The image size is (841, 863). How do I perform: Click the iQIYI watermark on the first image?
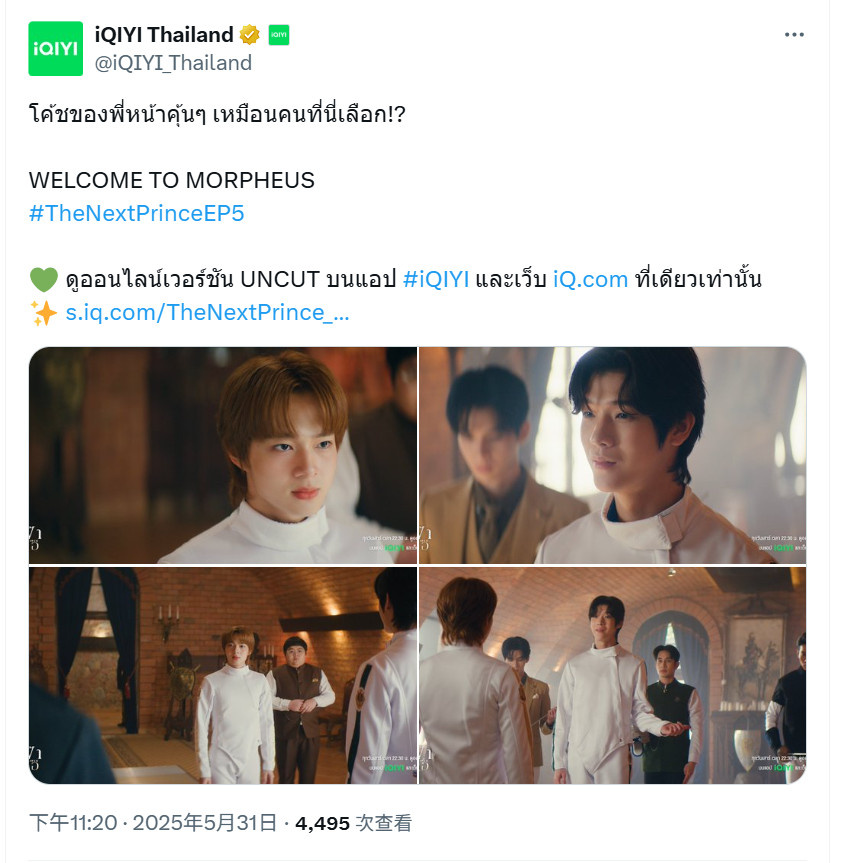pos(394,548)
